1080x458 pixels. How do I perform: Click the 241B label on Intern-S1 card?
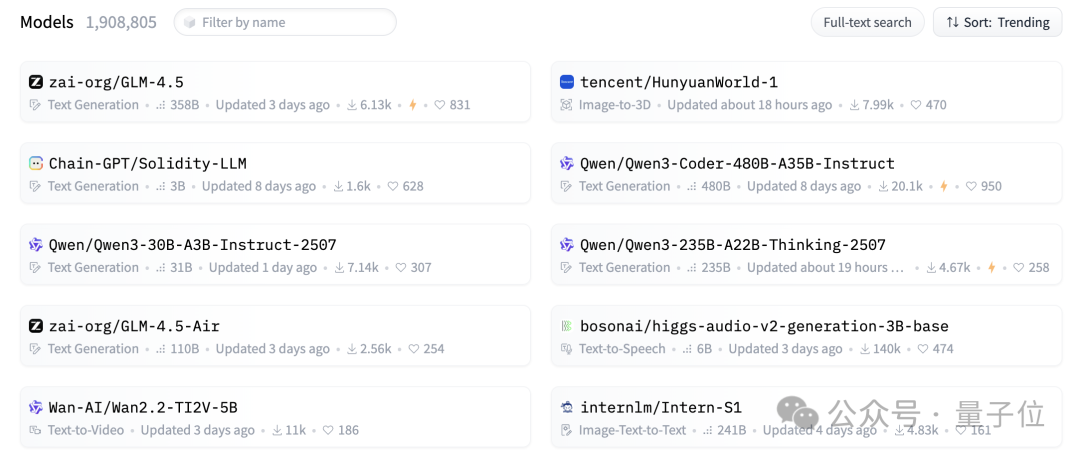(x=731, y=430)
